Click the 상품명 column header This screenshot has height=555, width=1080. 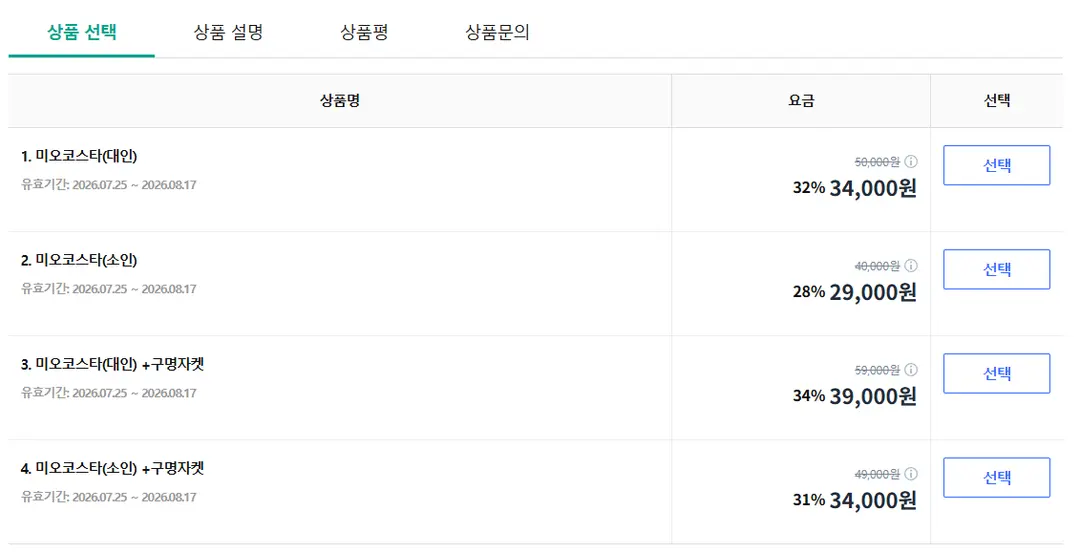(x=340, y=101)
